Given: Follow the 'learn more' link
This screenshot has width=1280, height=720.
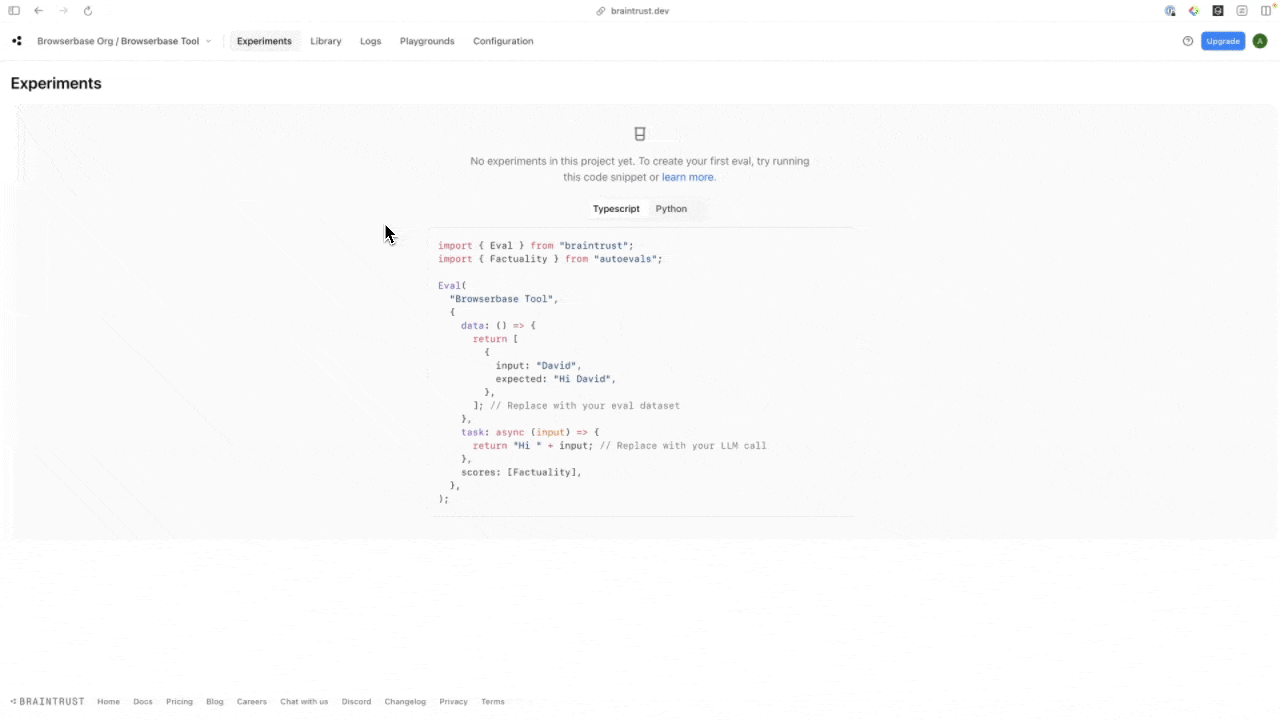Looking at the screenshot, I should click(688, 177).
